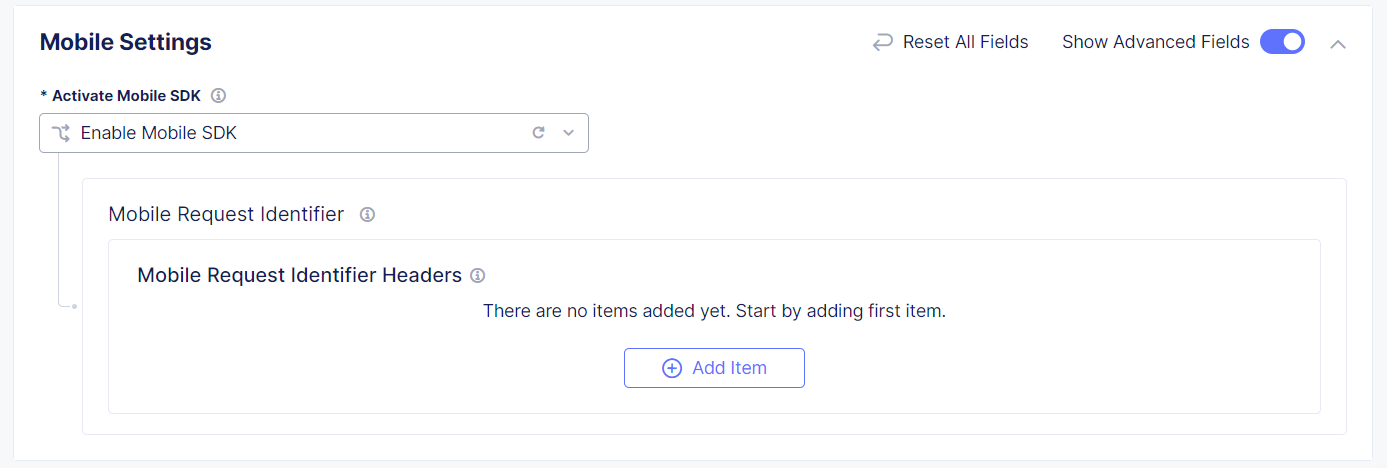Click the Mobile Request Identifier section title

pos(226,214)
